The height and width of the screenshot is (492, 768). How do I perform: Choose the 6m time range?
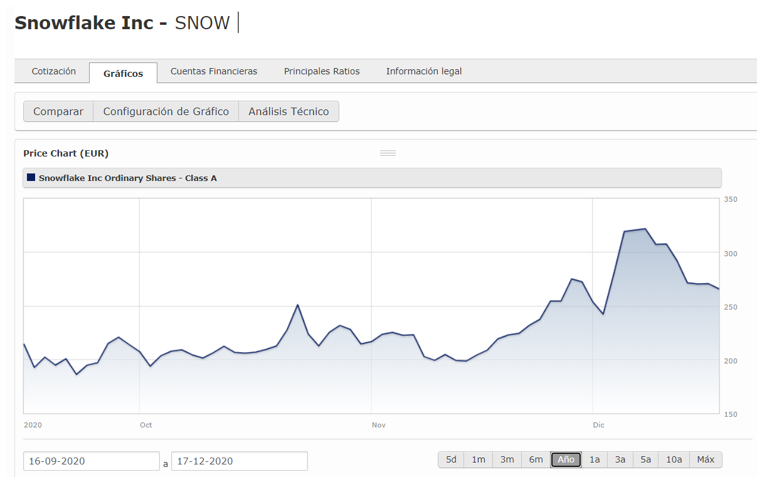[x=536, y=460]
